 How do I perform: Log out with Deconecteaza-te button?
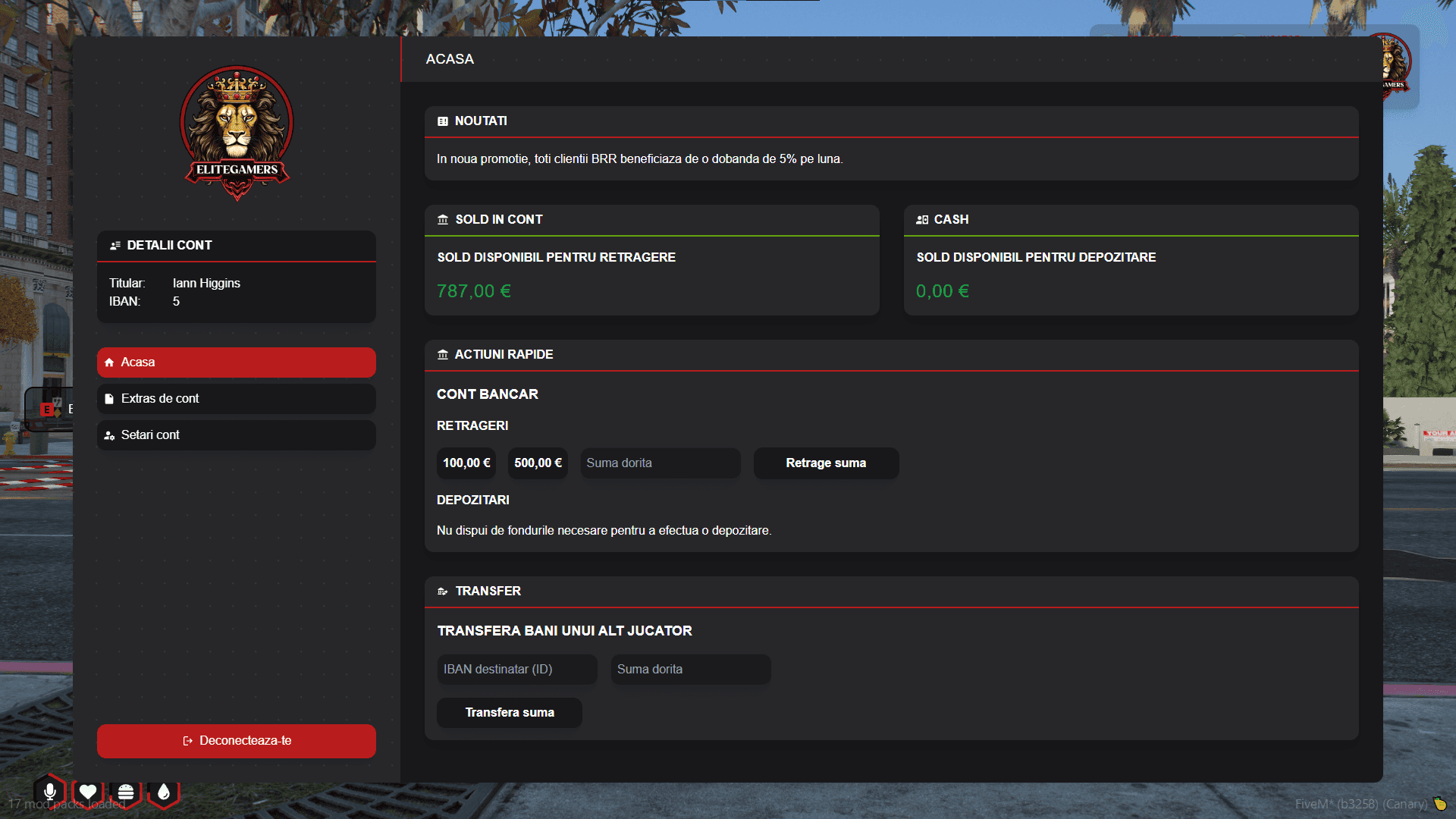[237, 741]
